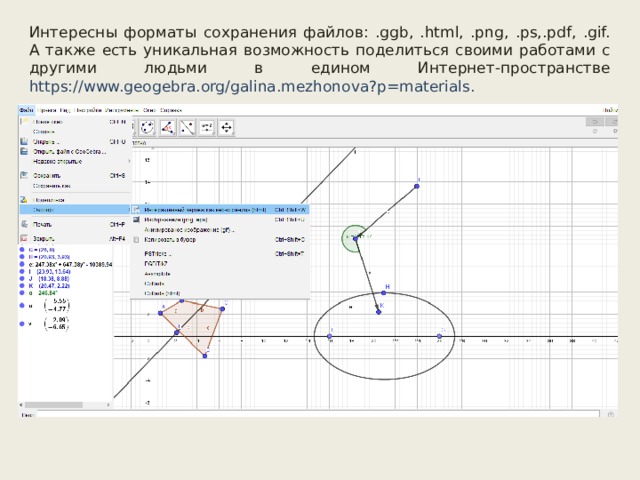The width and height of the screenshot is (640, 480).
Task: Click the image icon beside Изображение (png, eps)
Action: coord(136,220)
